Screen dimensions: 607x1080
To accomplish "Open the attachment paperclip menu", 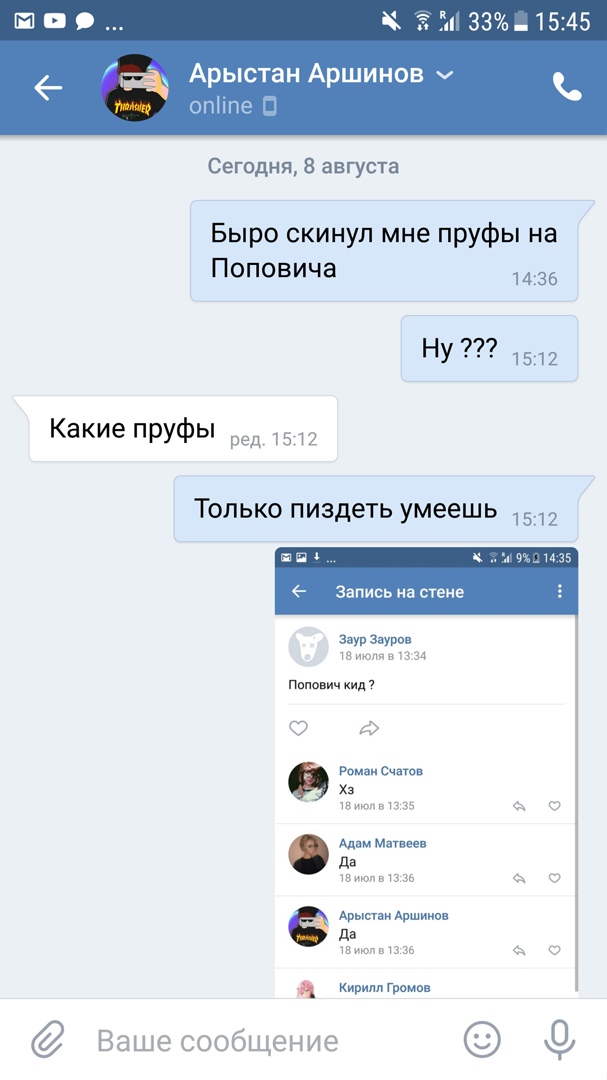I will click(48, 1039).
